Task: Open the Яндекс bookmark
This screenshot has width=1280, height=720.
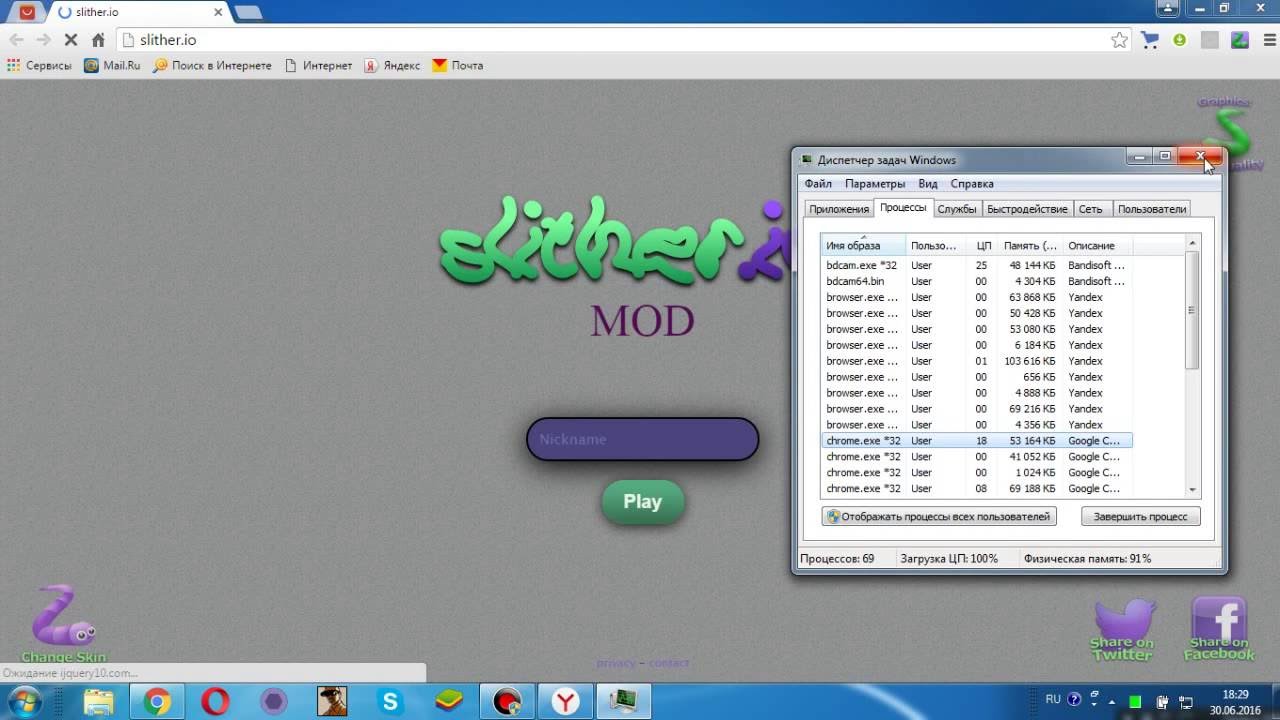Action: click(x=392, y=65)
